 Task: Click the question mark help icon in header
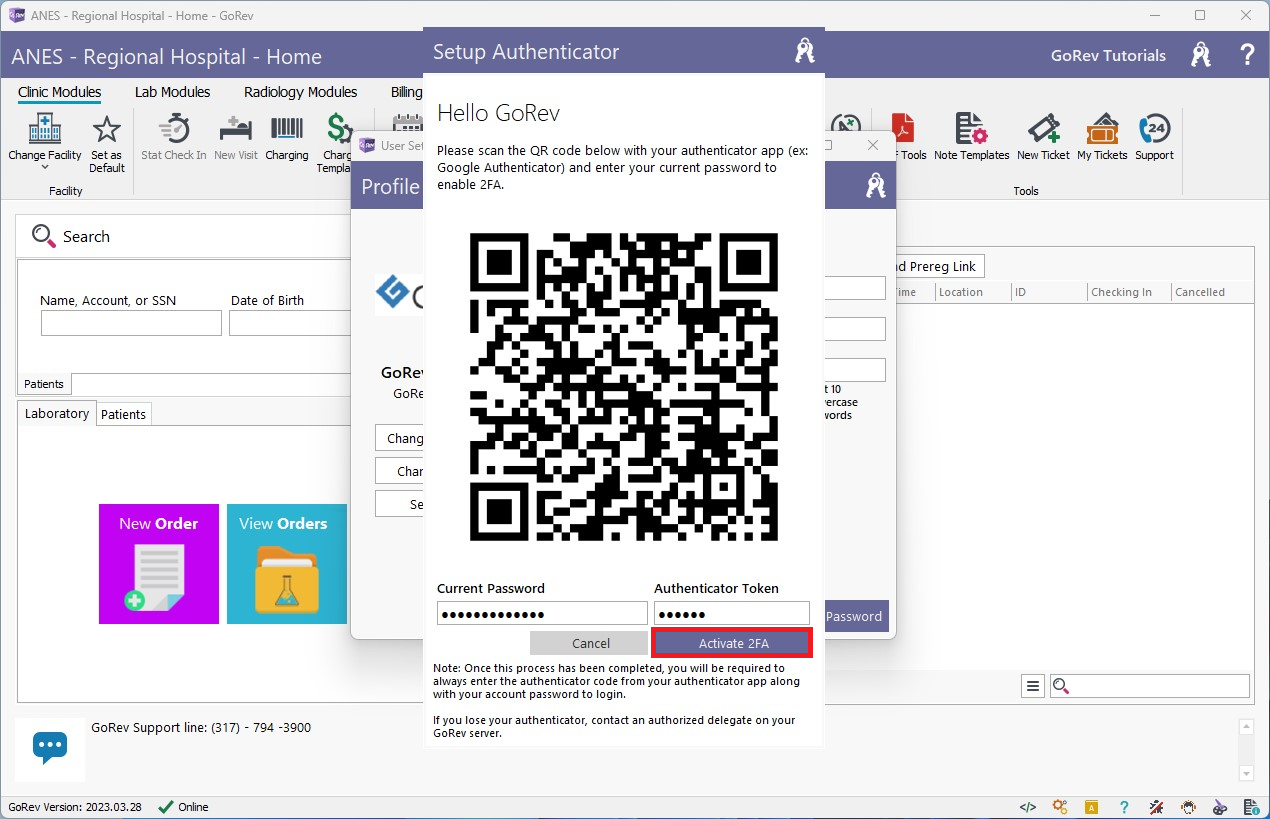coord(1247,55)
